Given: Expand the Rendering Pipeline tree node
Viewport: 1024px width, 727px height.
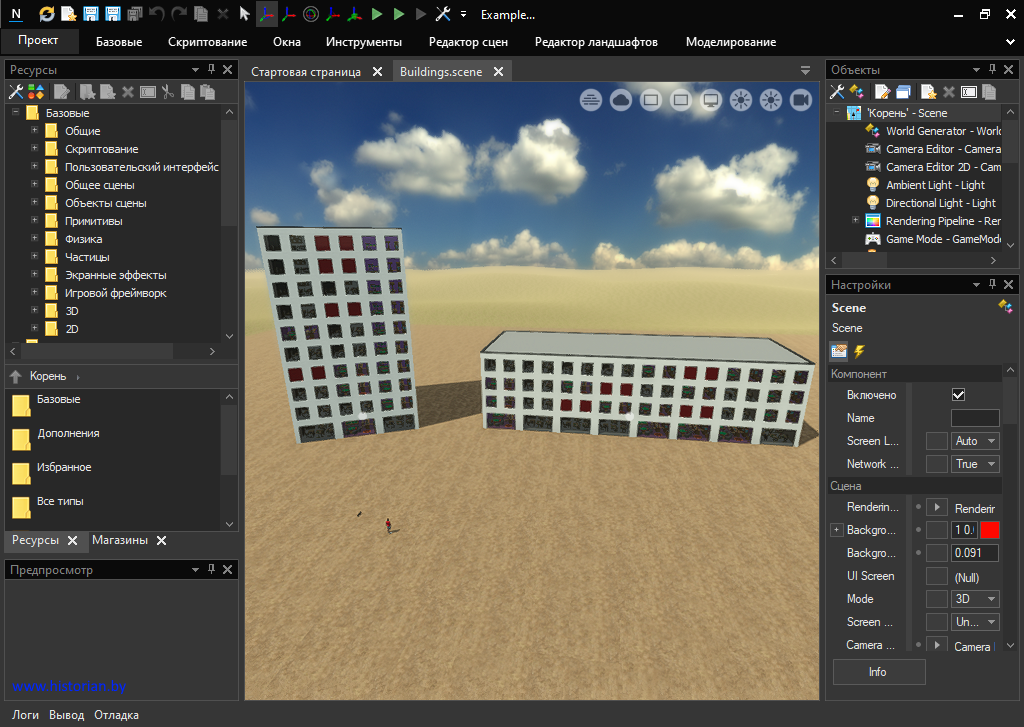Looking at the screenshot, I should click(x=856, y=221).
